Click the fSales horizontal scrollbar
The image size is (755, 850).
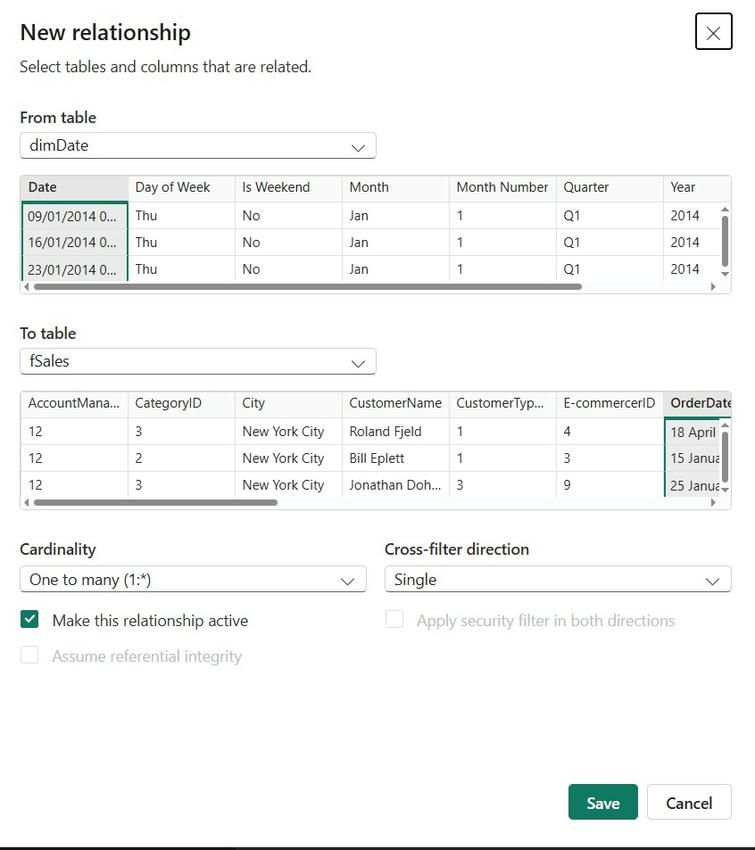click(155, 503)
